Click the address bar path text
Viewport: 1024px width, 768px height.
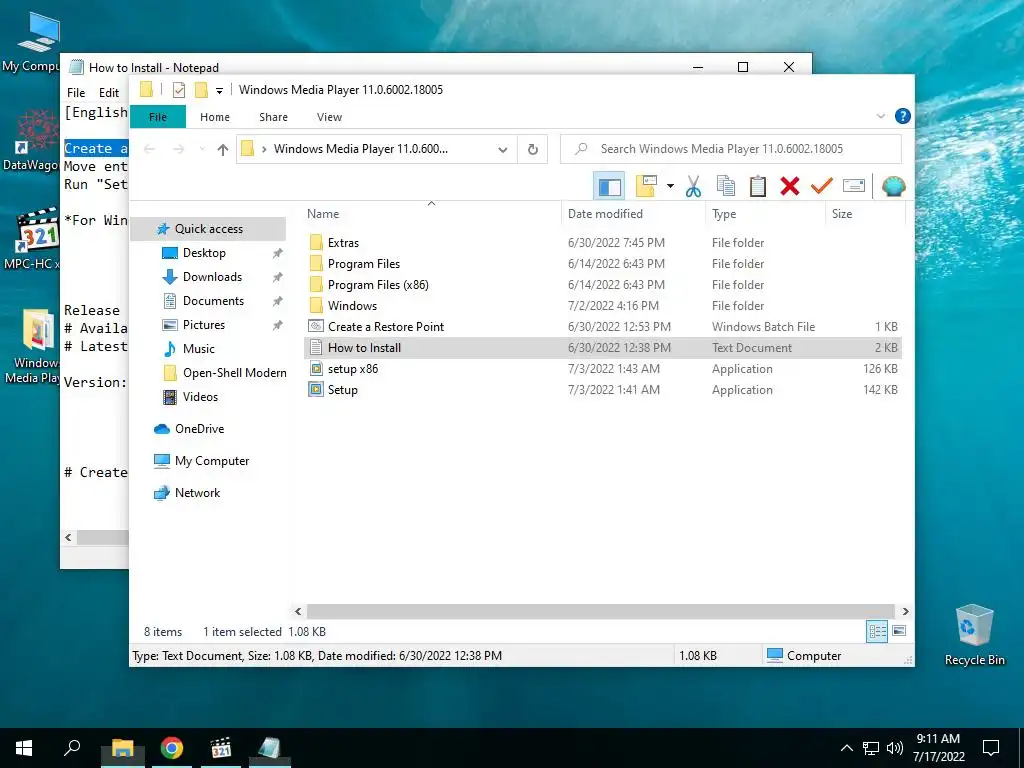click(x=360, y=149)
